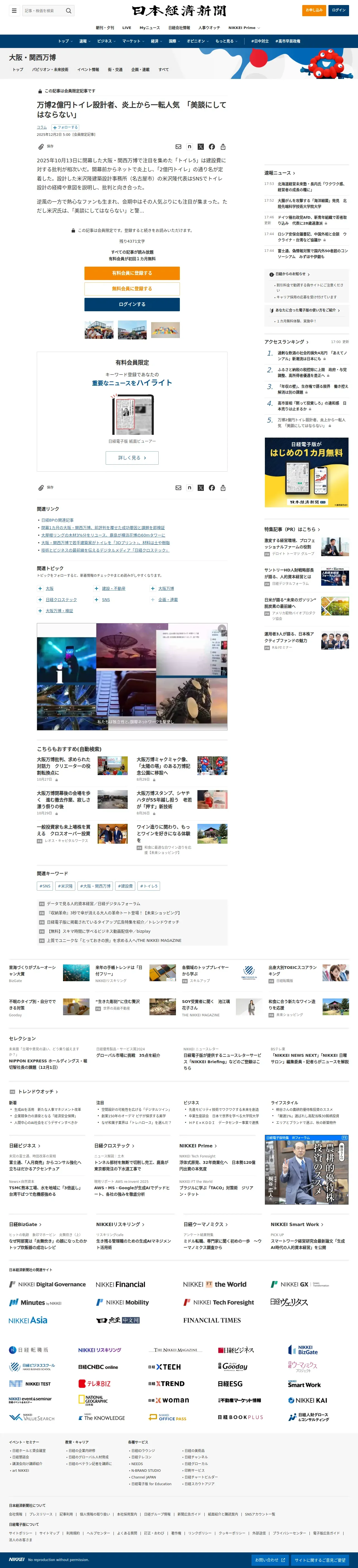Follow the 大阪万博 topic plus
Image resolution: width=358 pixels, height=1568 pixels.
(153, 588)
